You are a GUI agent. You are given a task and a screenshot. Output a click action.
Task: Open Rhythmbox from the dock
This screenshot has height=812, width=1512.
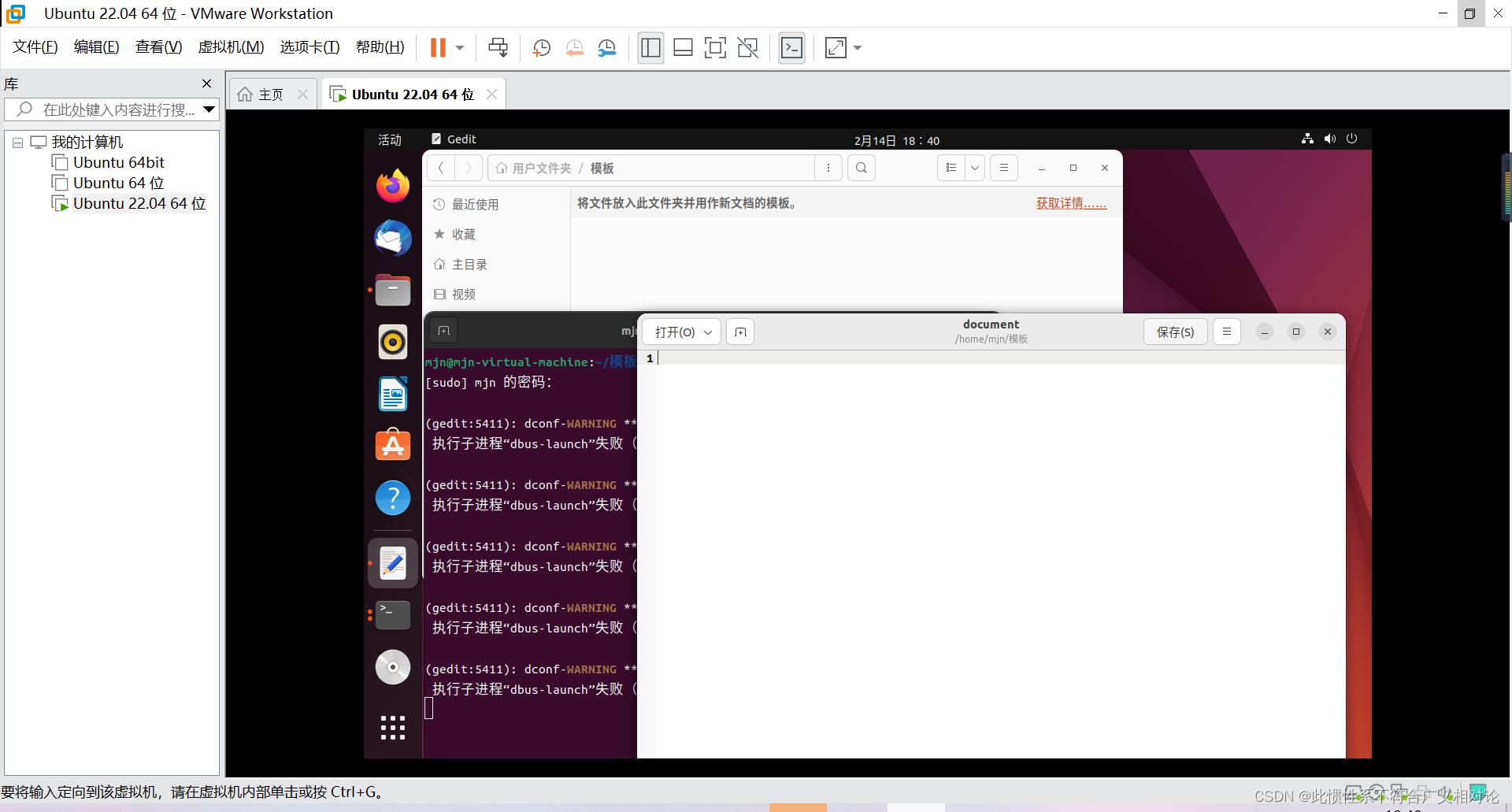(x=392, y=342)
